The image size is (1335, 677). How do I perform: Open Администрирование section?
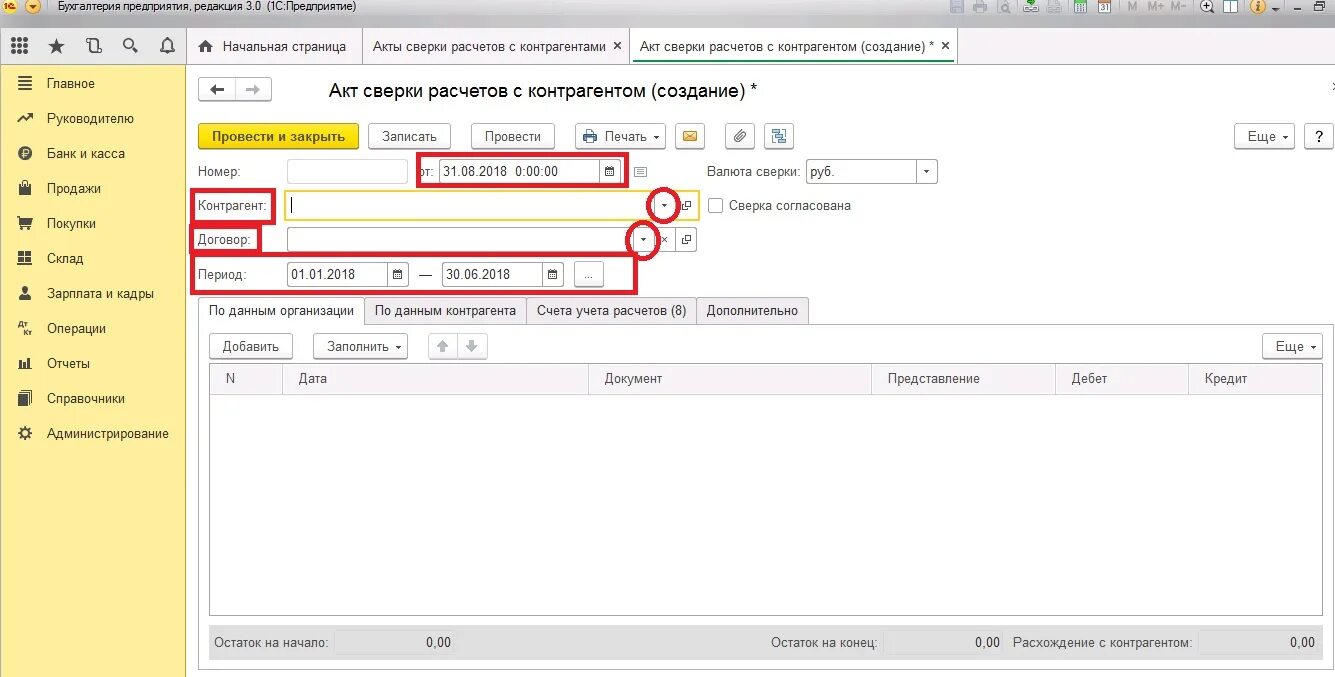[93, 434]
